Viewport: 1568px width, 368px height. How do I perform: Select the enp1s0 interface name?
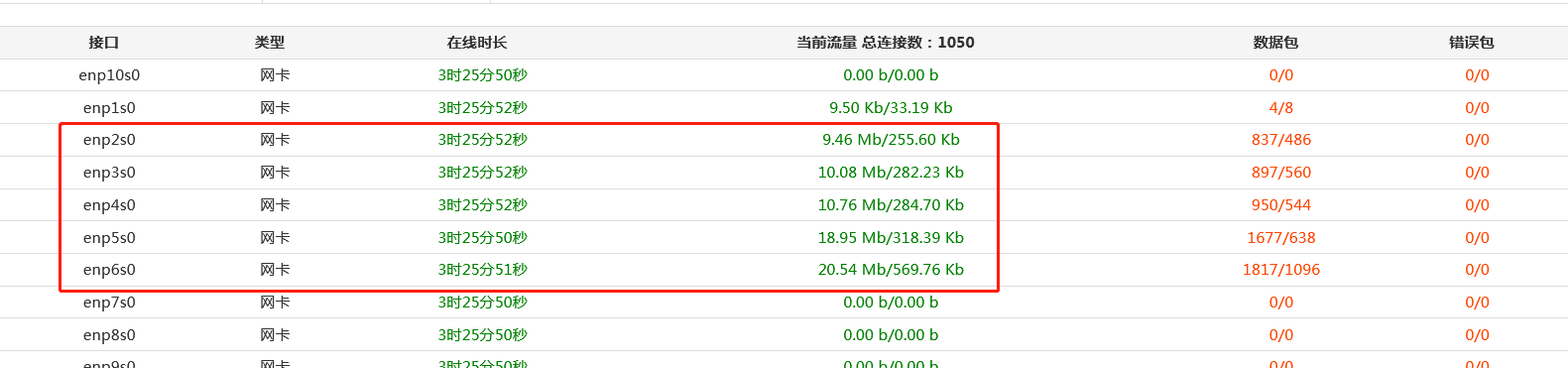pos(109,107)
